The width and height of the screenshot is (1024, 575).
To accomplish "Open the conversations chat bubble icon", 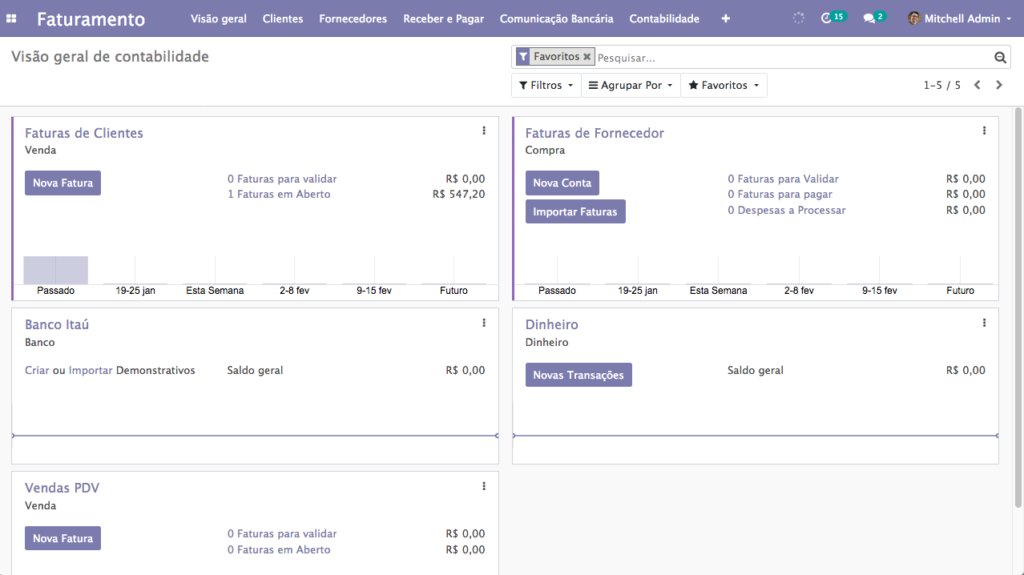I will (874, 18).
